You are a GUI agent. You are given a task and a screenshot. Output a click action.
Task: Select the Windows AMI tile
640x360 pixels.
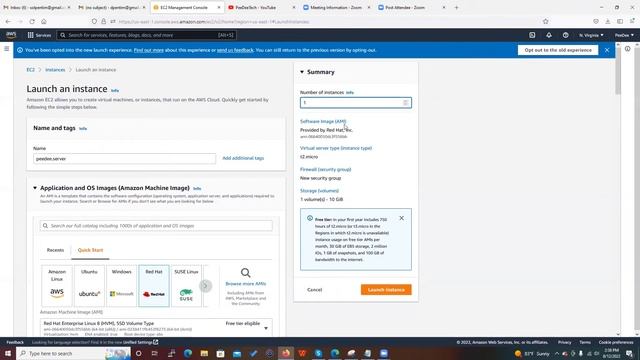122,286
